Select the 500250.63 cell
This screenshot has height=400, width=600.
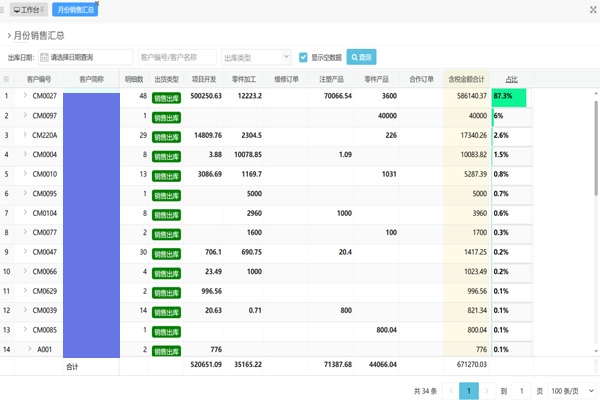point(206,96)
